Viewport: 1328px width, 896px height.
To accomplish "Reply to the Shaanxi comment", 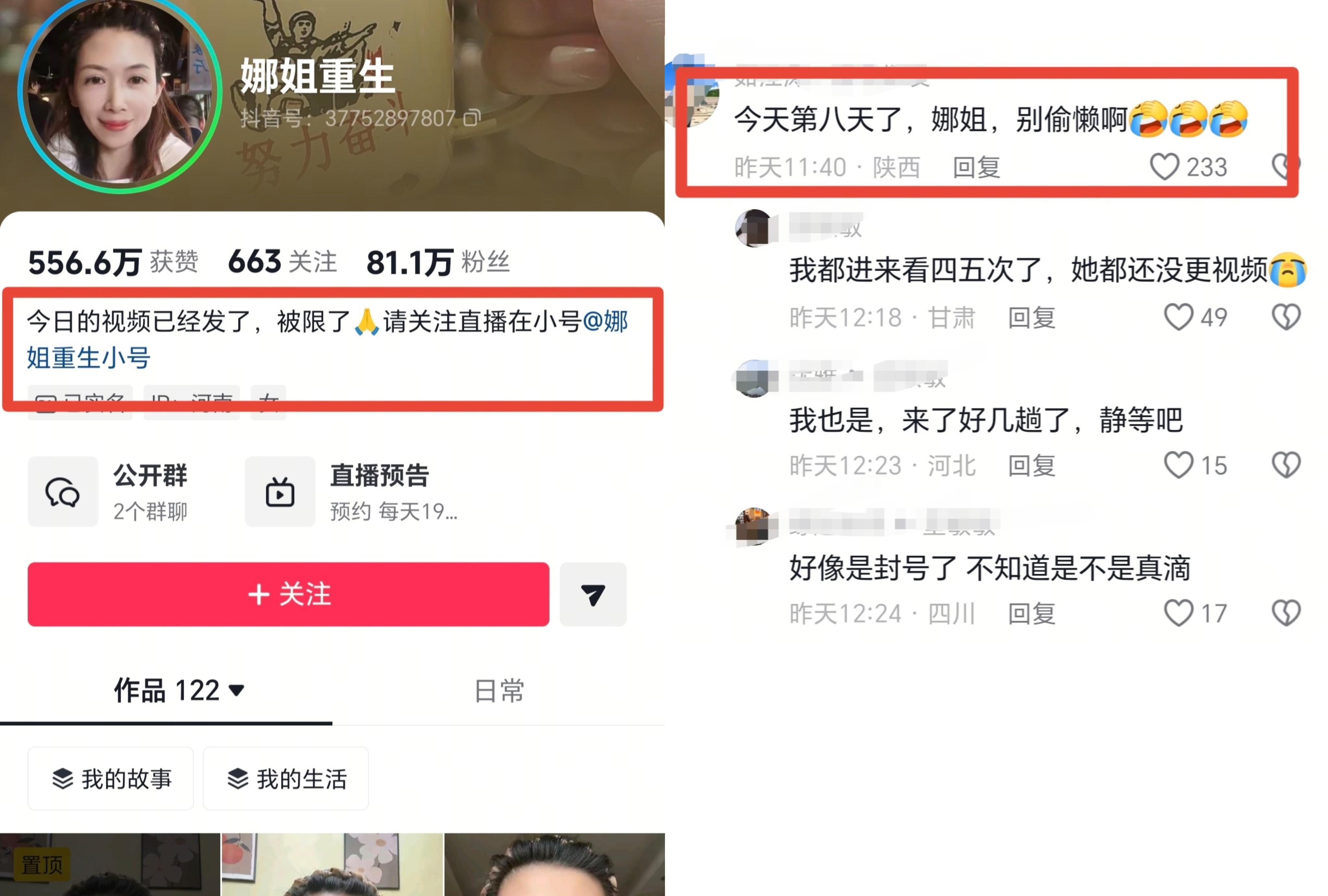I will tap(977, 167).
